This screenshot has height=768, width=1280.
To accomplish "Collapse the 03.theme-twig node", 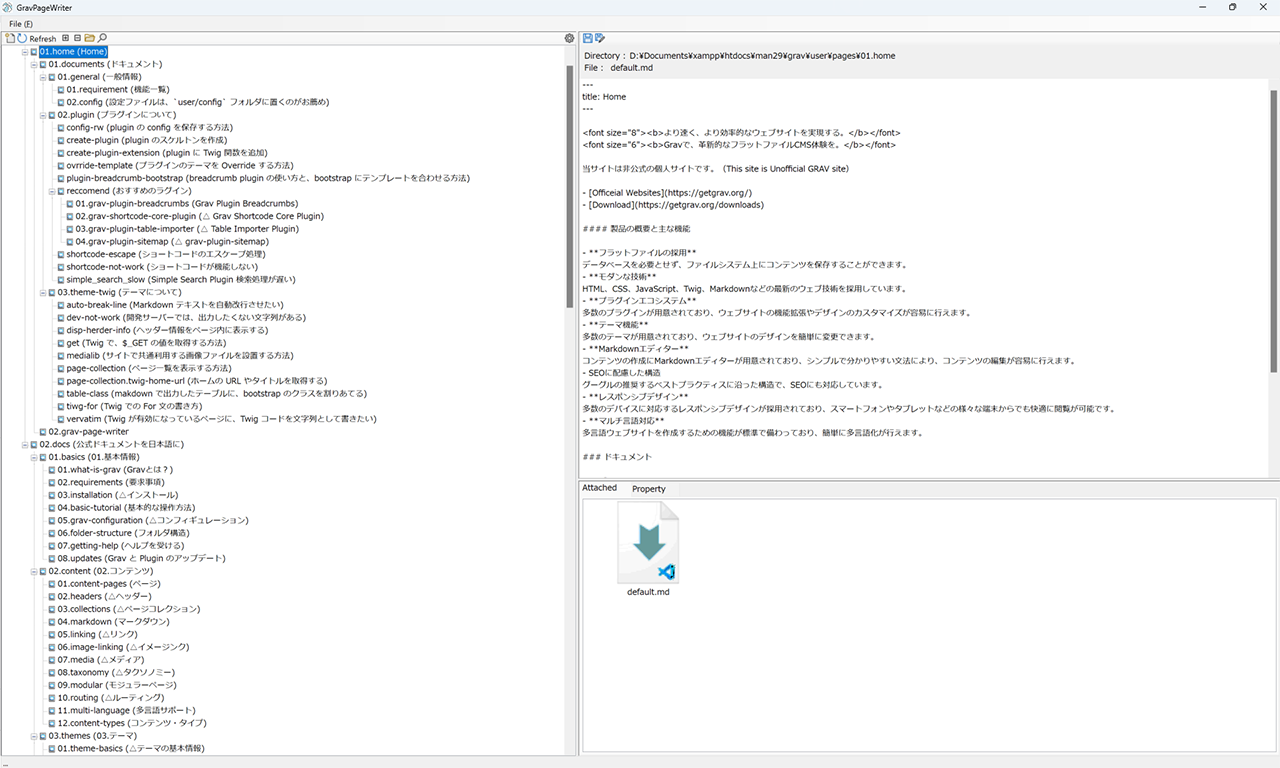I will point(42,292).
